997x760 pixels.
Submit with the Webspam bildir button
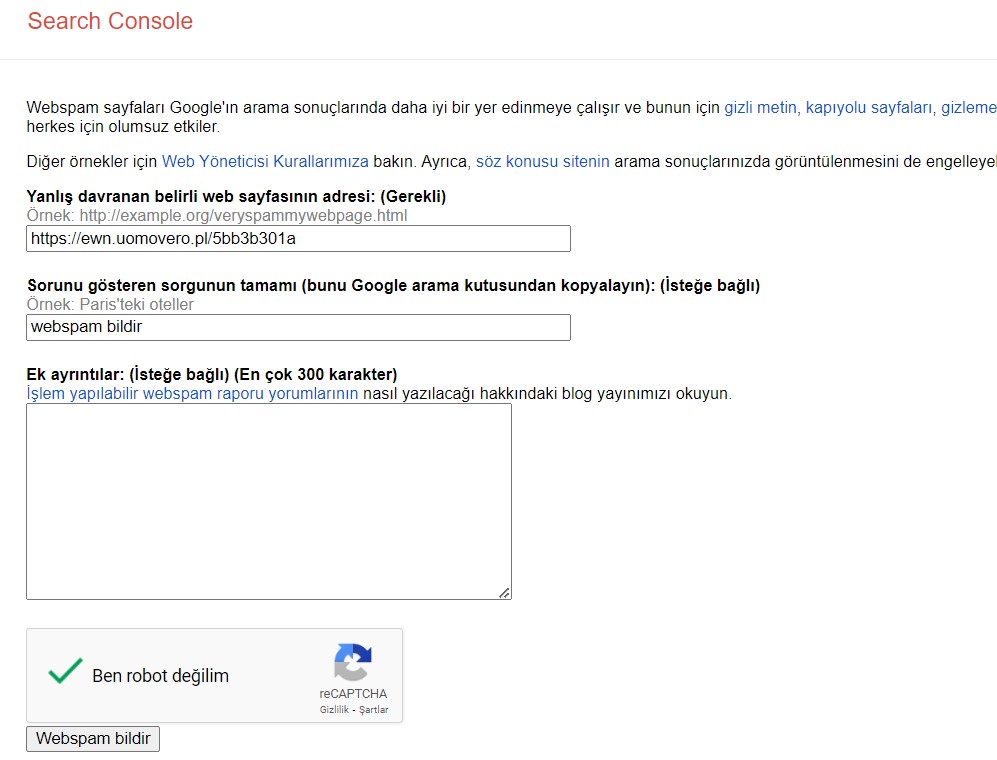[x=93, y=739]
